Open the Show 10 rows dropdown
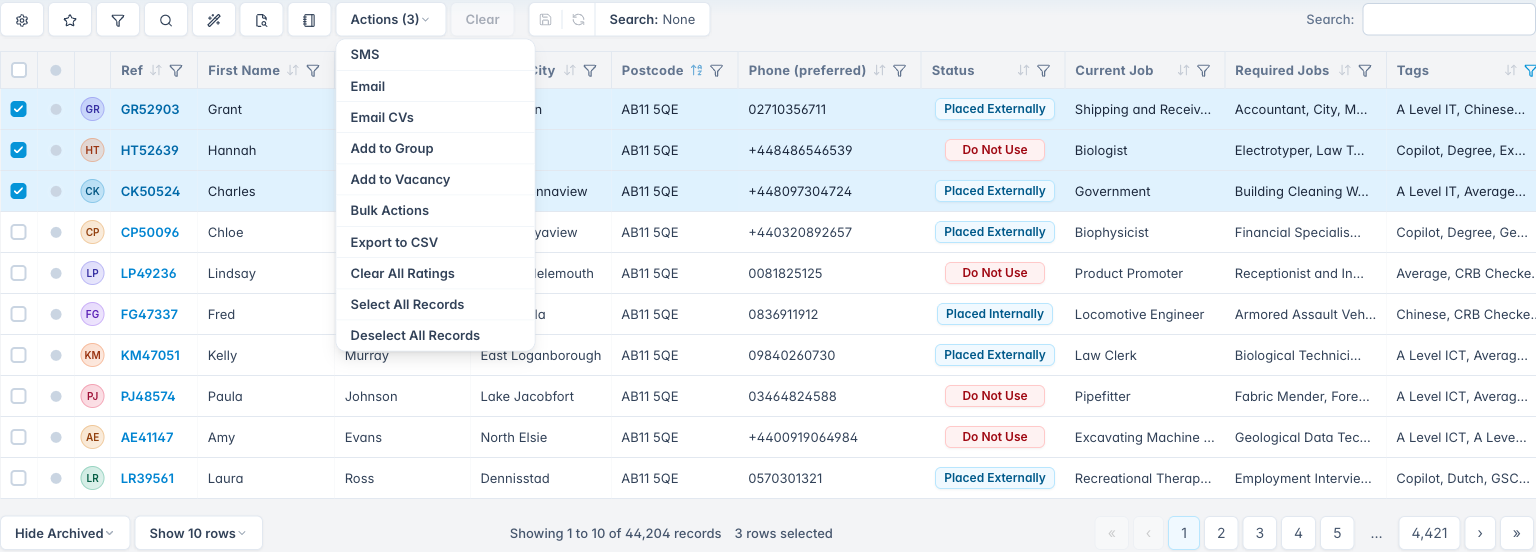The height and width of the screenshot is (552, 1536). tap(198, 533)
